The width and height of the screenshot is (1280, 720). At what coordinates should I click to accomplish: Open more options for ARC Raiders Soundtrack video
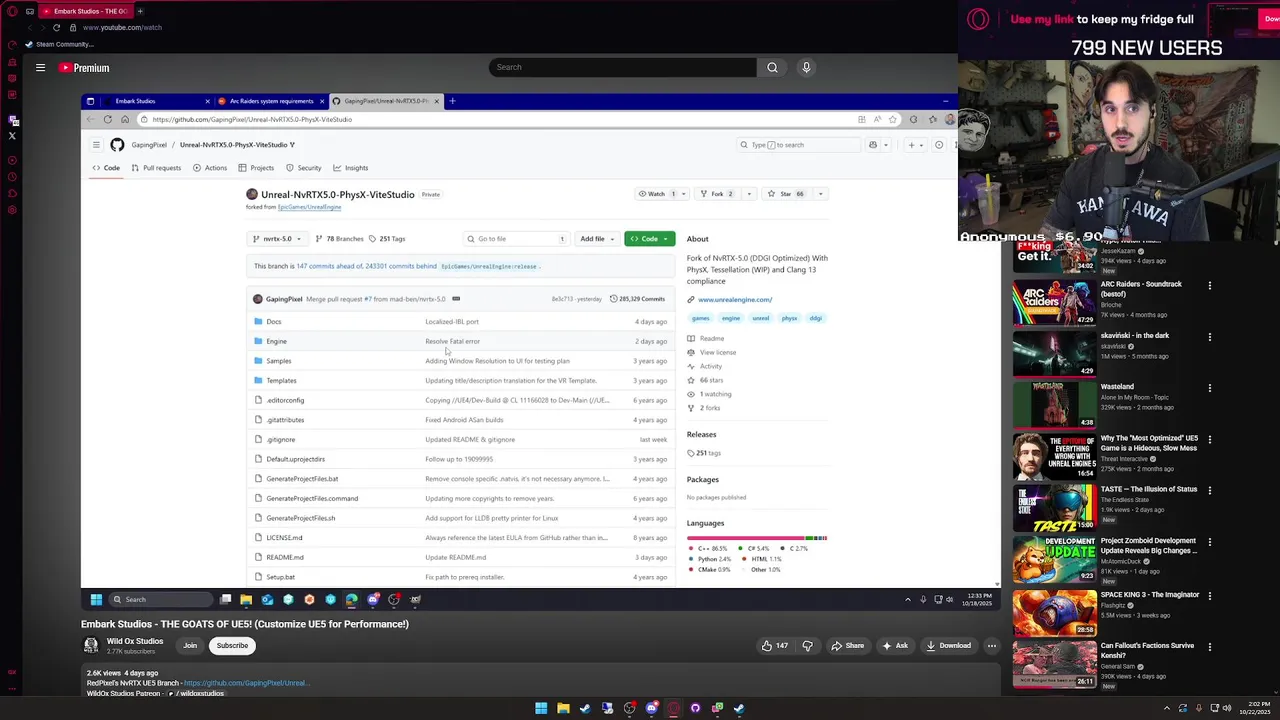click(1209, 286)
